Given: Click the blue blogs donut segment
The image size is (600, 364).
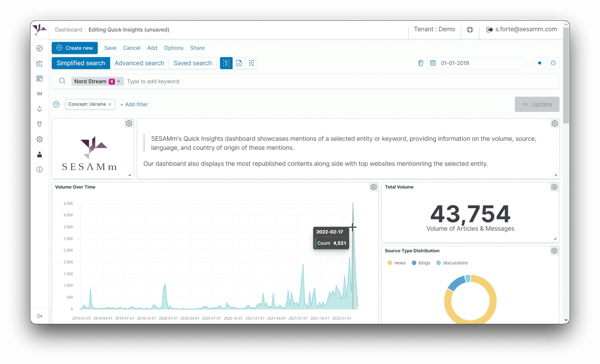Looking at the screenshot, I should pyautogui.click(x=456, y=284).
